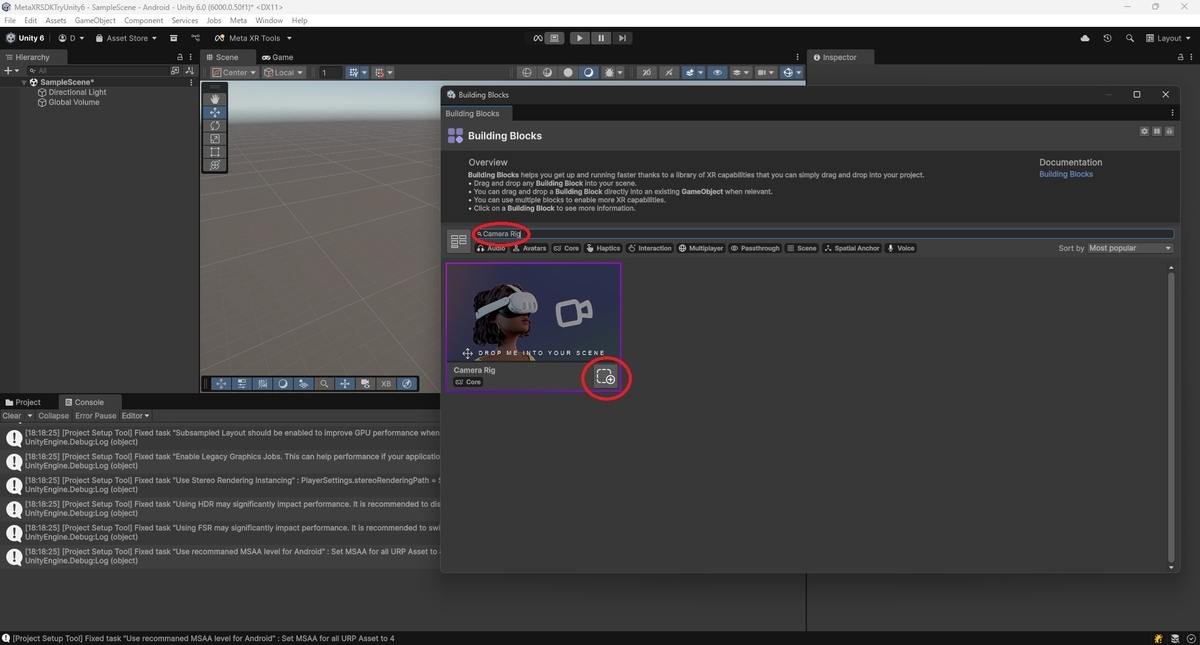
Task: Click the Pause button
Action: click(x=601, y=38)
